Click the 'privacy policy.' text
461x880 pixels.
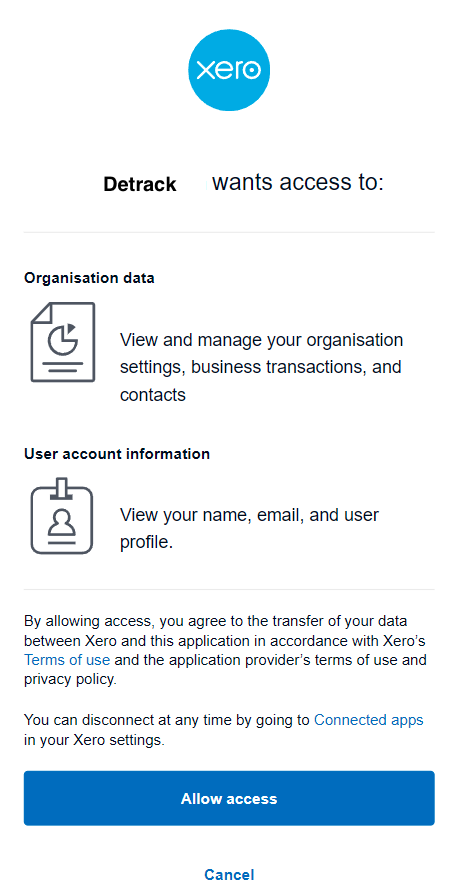(x=71, y=679)
